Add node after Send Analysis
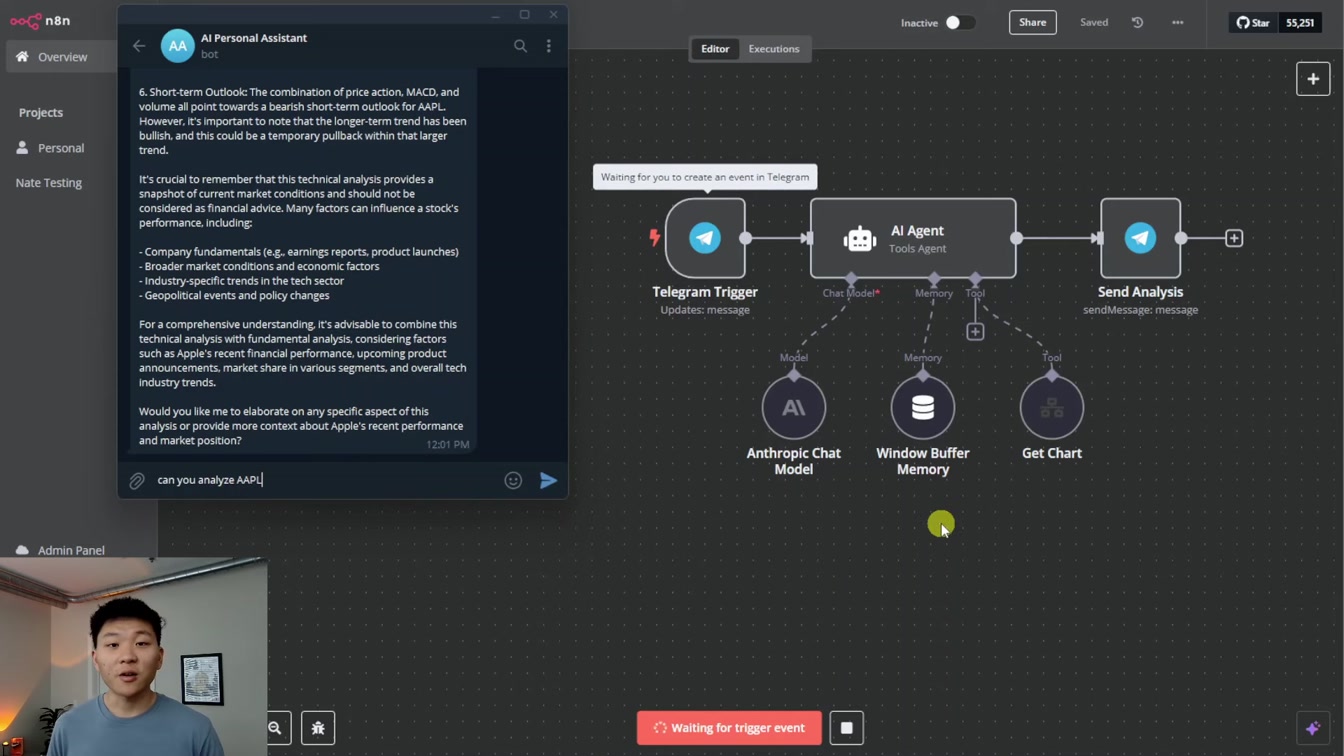Viewport: 1344px width, 756px height. pos(1234,238)
